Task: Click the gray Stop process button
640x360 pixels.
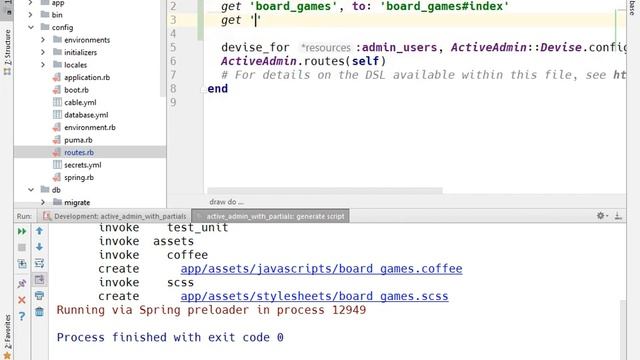Action: pyautogui.click(x=22, y=247)
